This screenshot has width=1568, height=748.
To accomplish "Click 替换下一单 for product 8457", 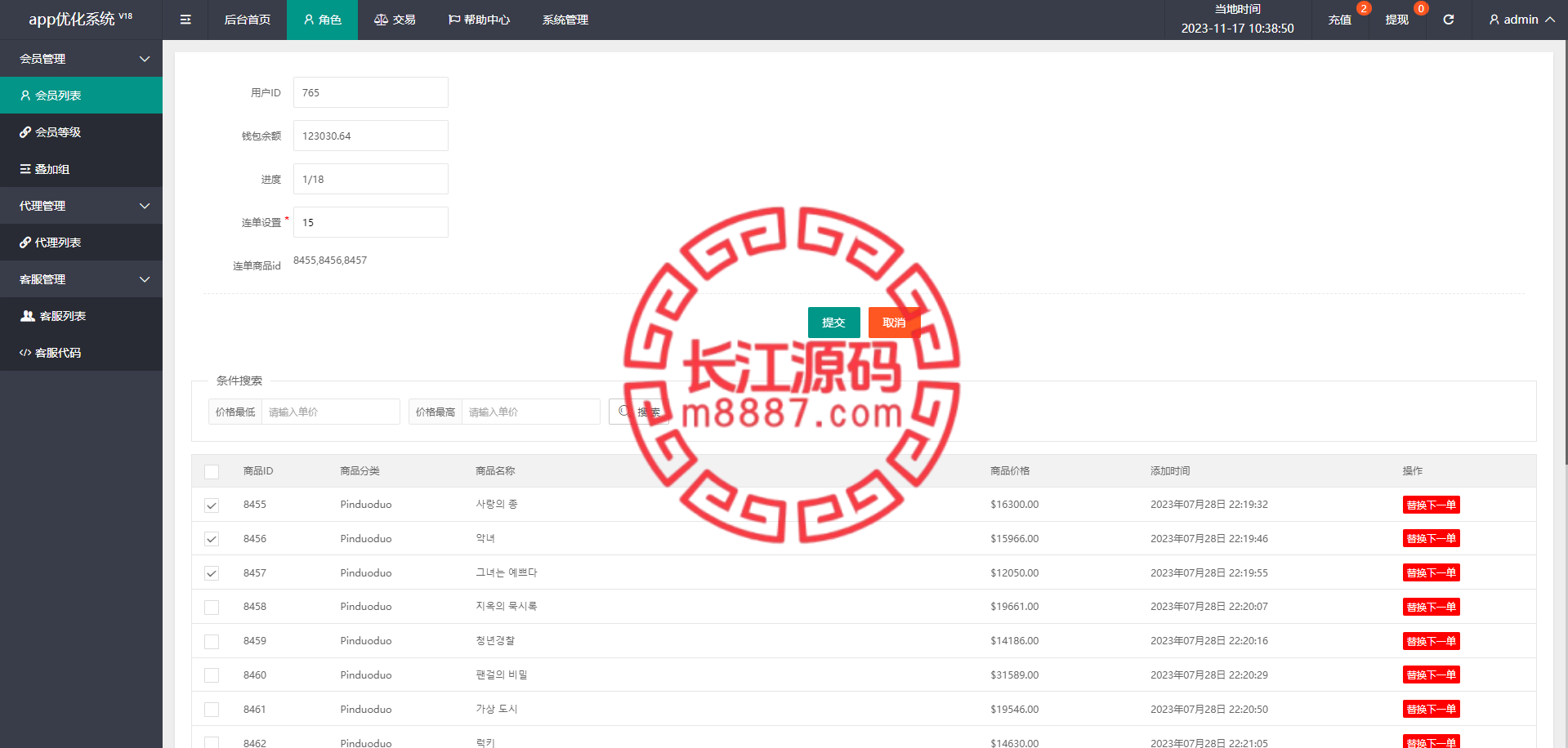I will click(1431, 572).
